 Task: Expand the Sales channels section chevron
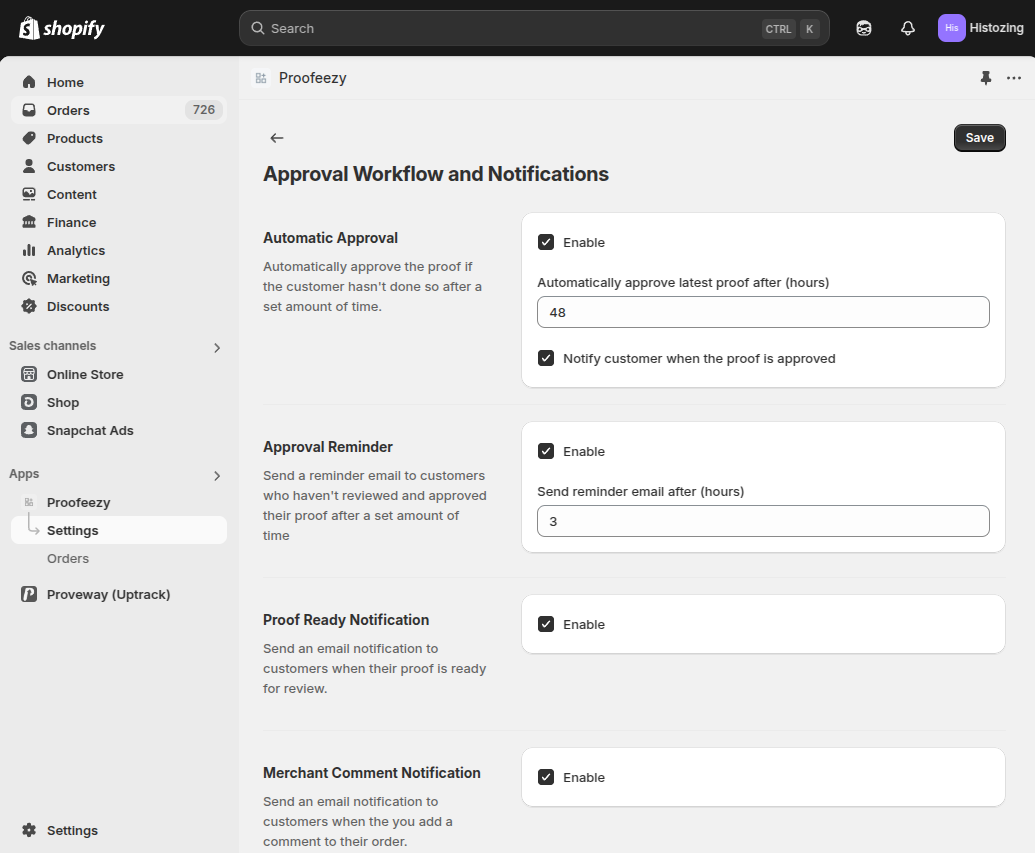tap(217, 348)
